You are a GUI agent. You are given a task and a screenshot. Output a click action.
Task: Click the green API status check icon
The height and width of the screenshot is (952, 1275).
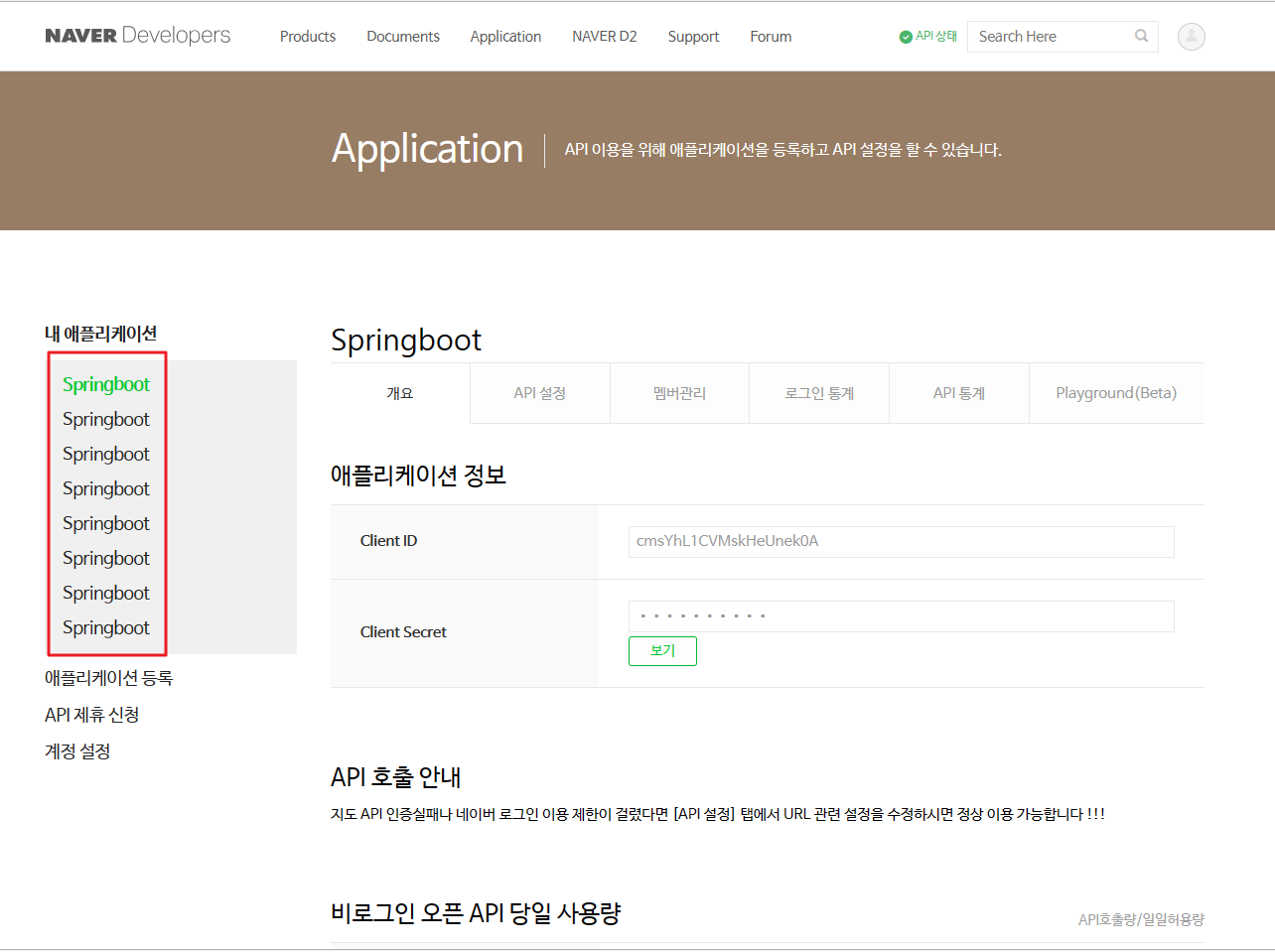906,37
